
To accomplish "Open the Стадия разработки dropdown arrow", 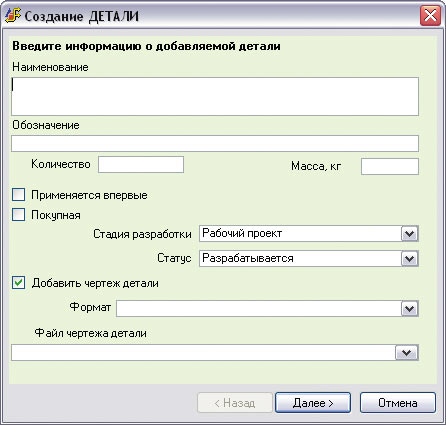I will point(409,234).
